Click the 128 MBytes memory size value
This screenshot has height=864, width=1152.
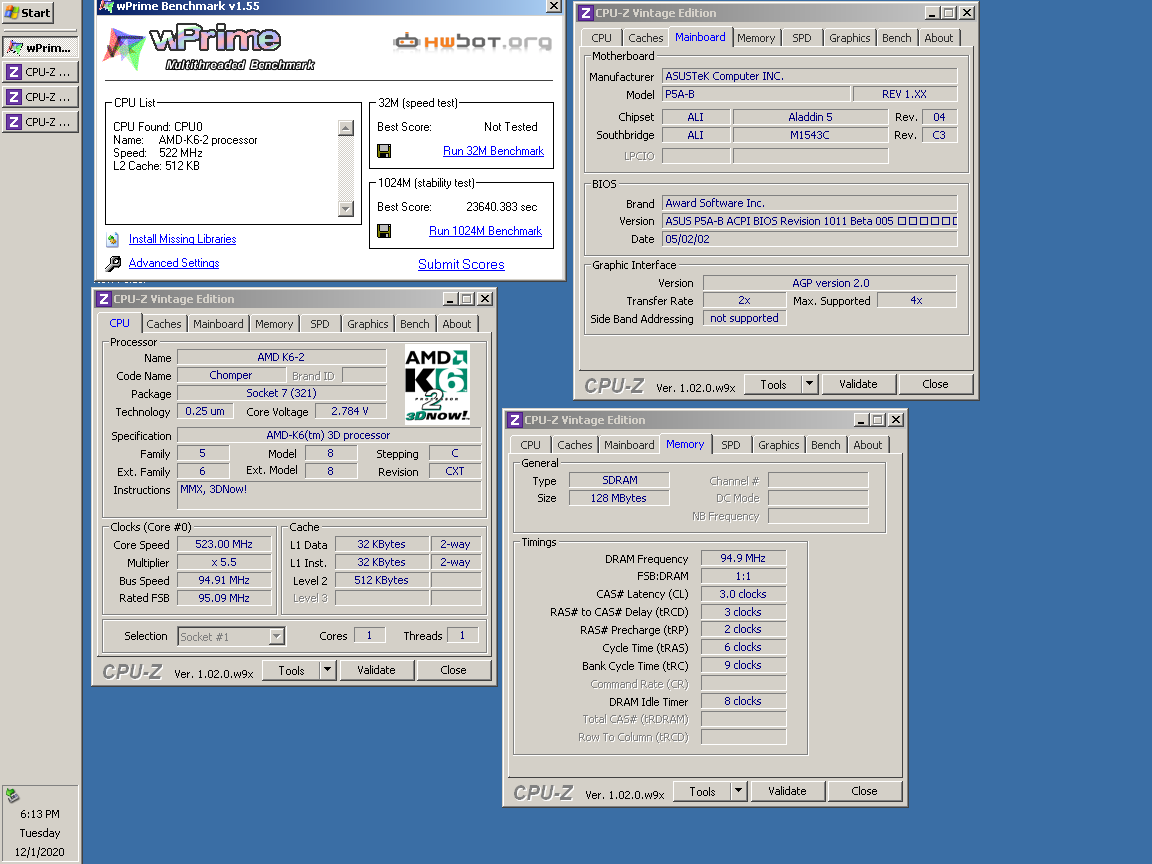(619, 498)
